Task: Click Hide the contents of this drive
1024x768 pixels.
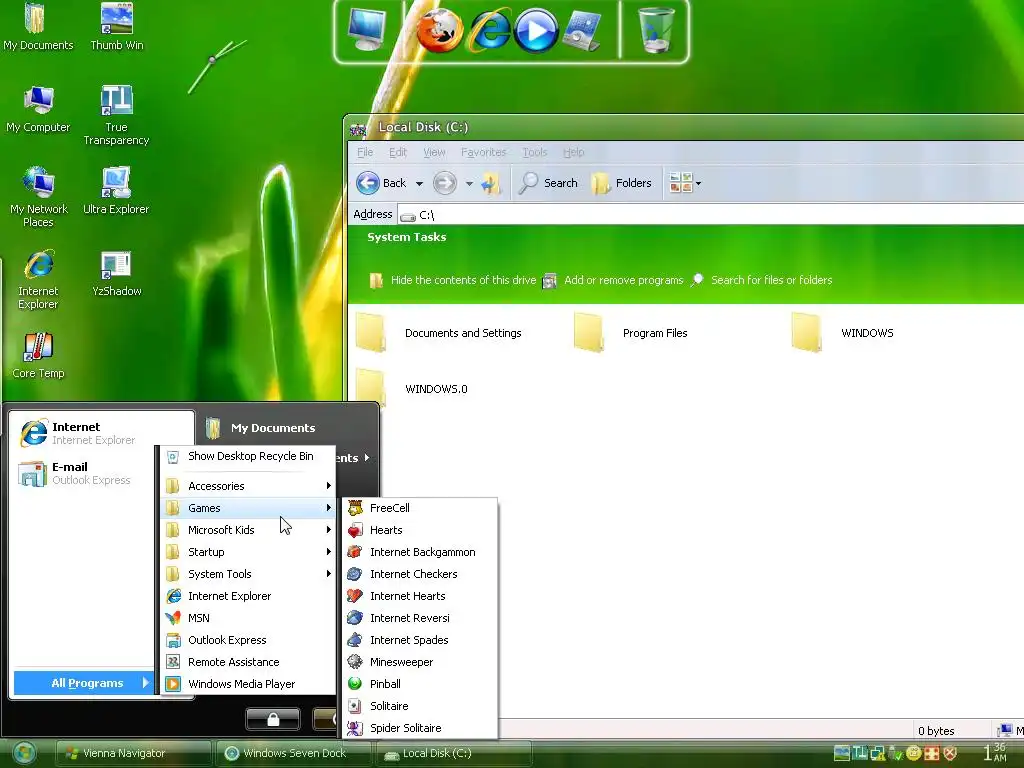Action: pos(453,280)
